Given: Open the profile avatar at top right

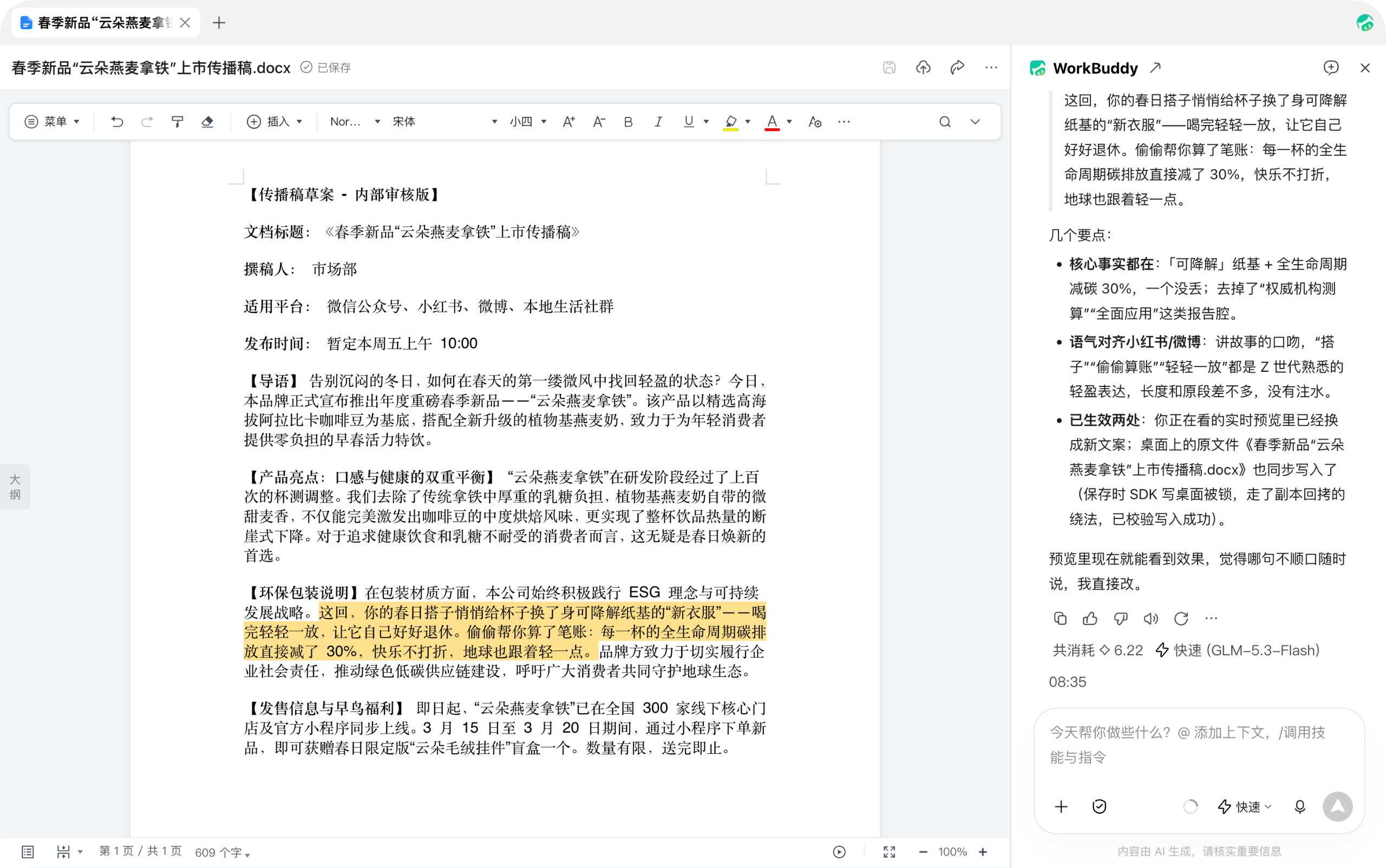Looking at the screenshot, I should [1365, 23].
